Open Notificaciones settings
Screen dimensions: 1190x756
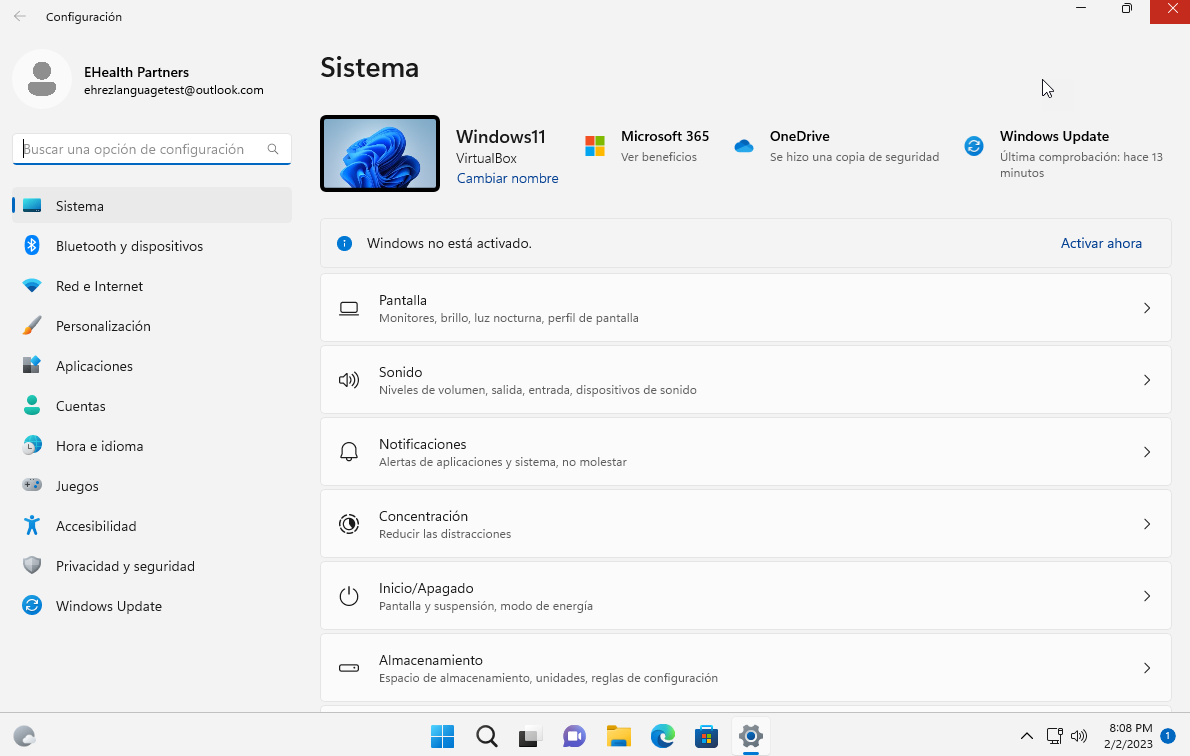745,452
